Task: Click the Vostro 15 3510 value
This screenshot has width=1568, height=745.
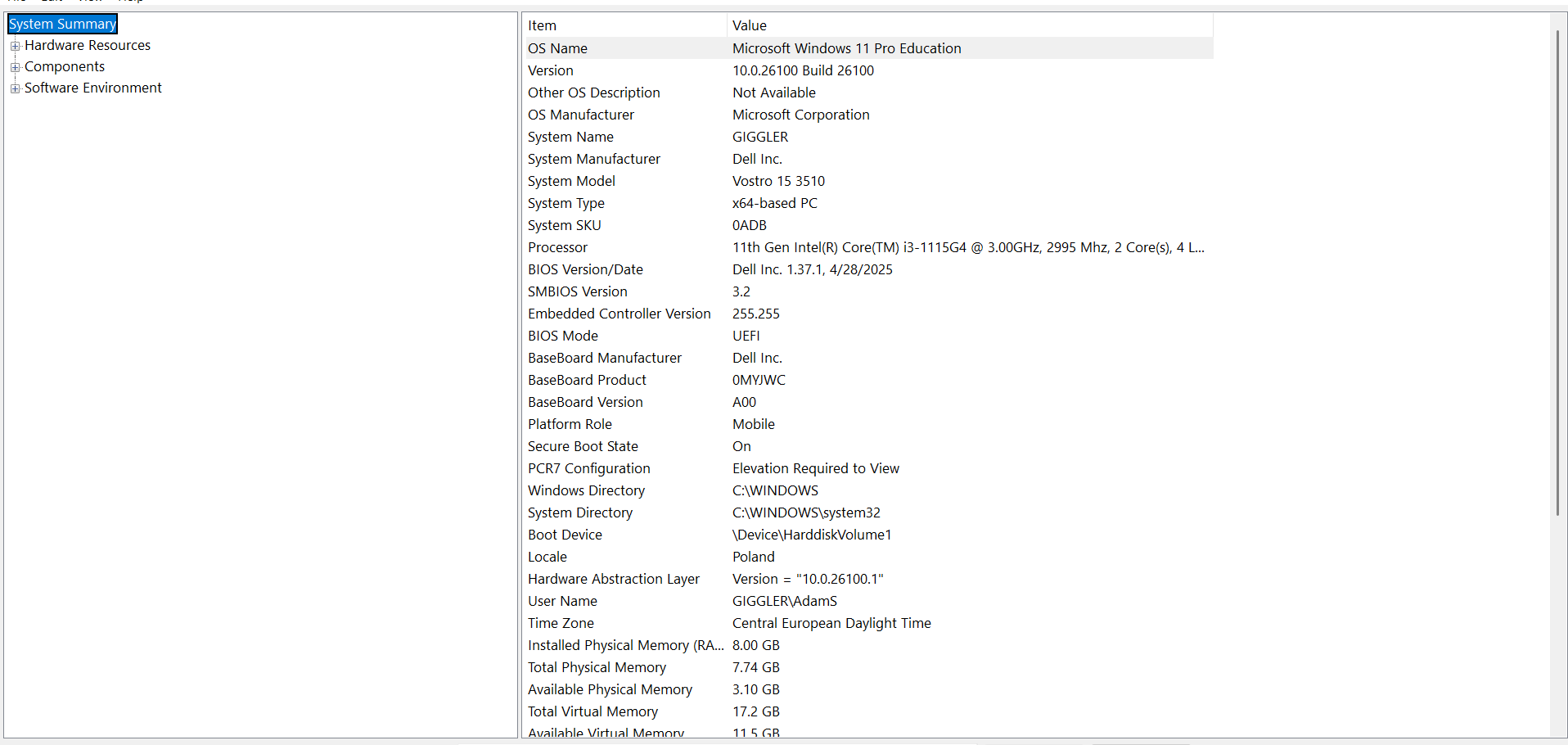Action: (x=778, y=181)
